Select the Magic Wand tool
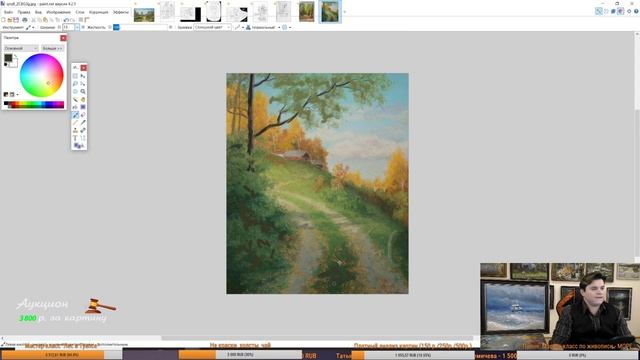This screenshot has width=640, height=360. 75,99
